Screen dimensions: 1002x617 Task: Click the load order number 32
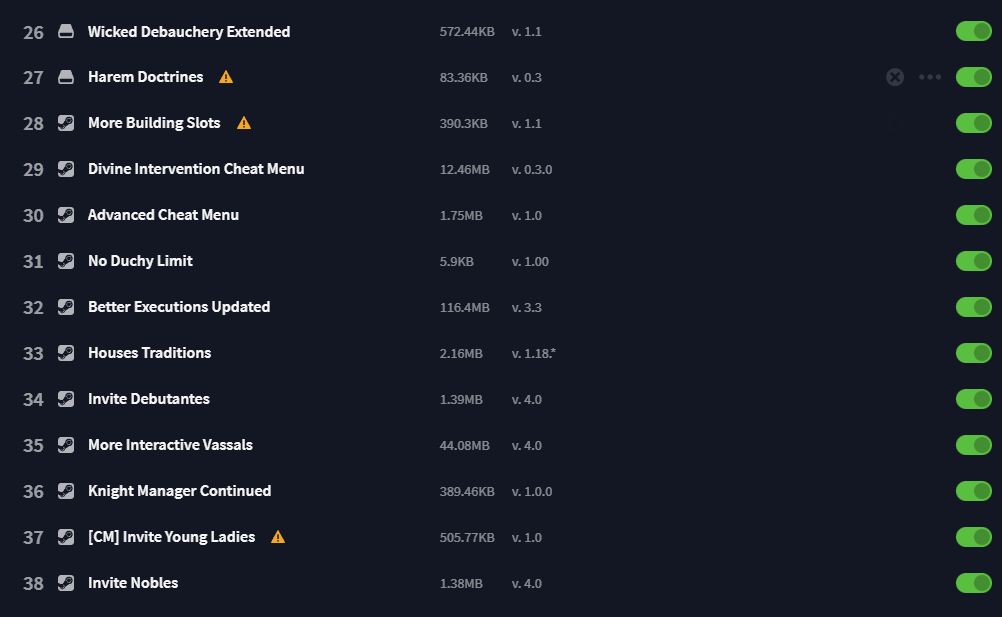(33, 308)
